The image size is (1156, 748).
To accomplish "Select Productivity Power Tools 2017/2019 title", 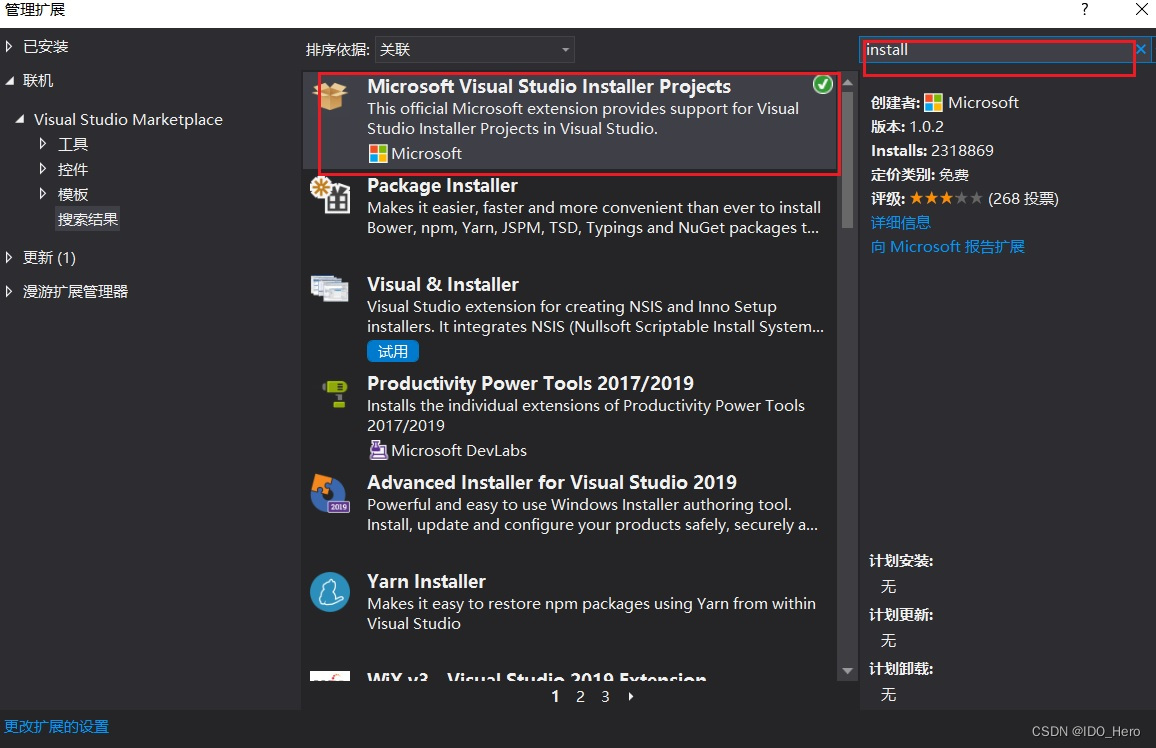I will 530,383.
